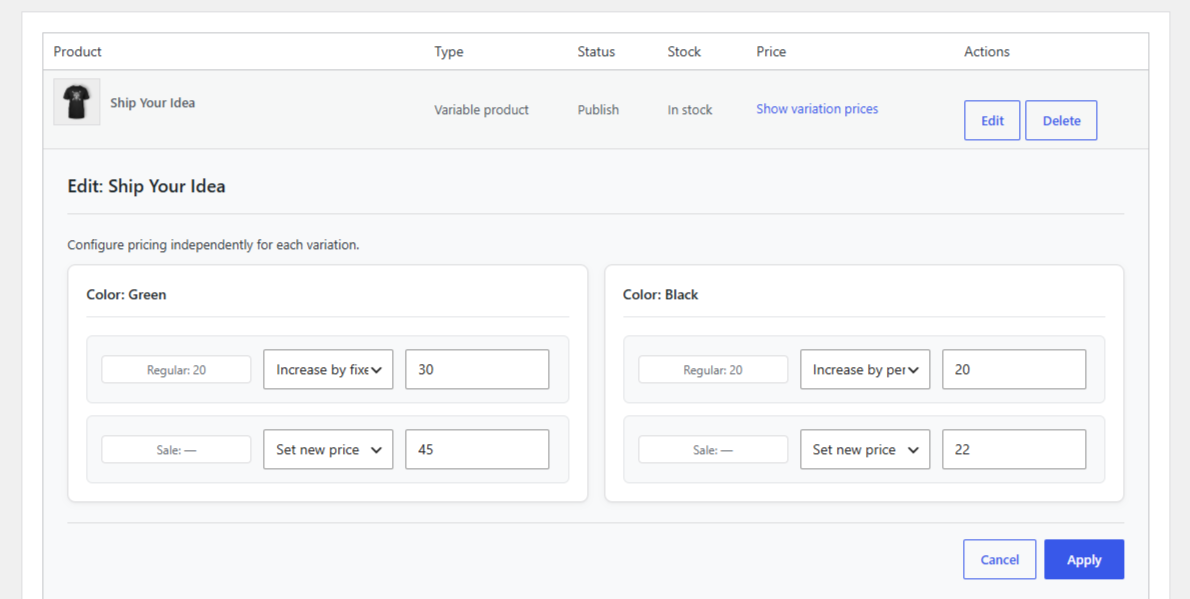Click the In stock cell
The width and height of the screenshot is (1190, 599).
[690, 109]
